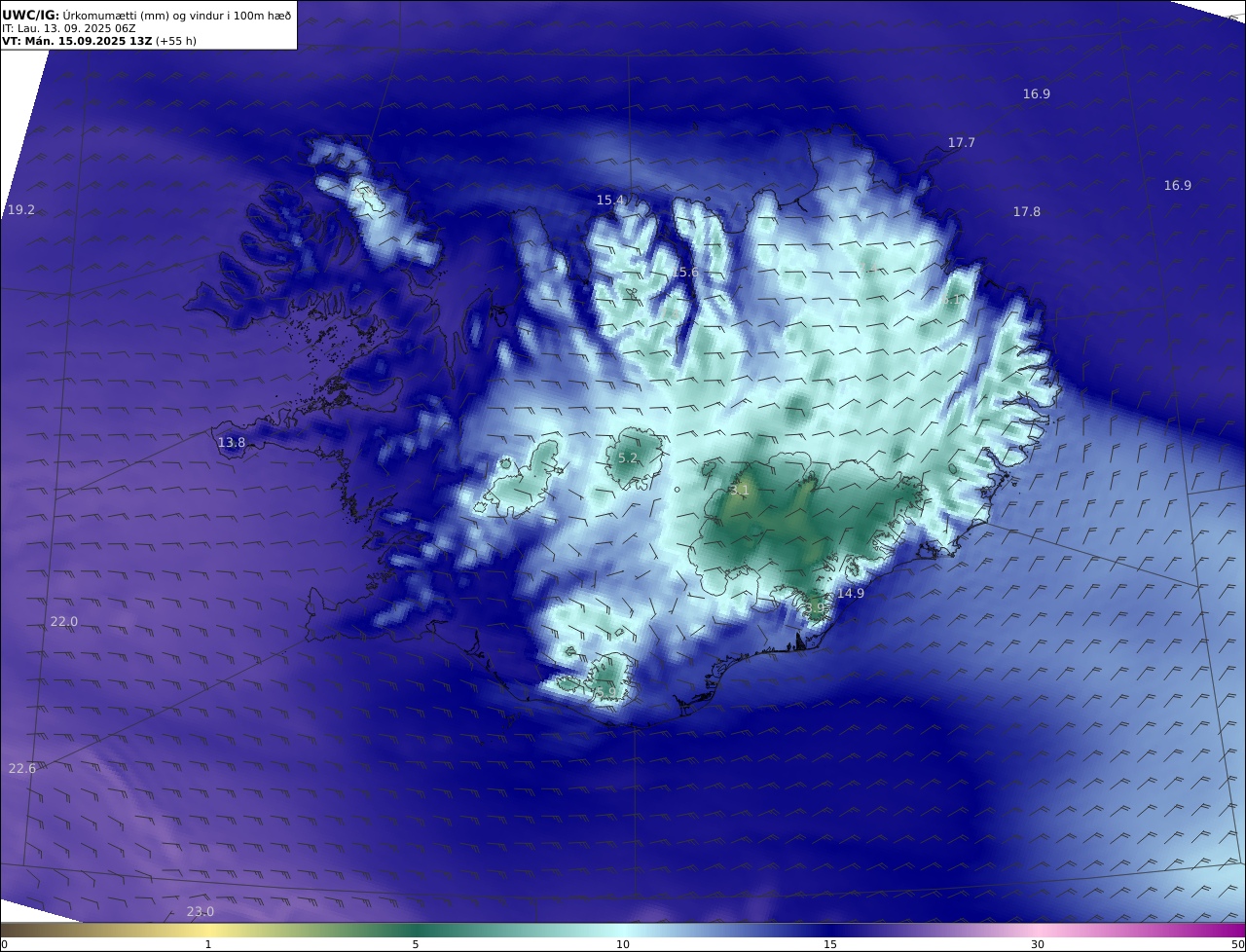
Task: Click the UWC/IG title label
Action: click(30, 15)
